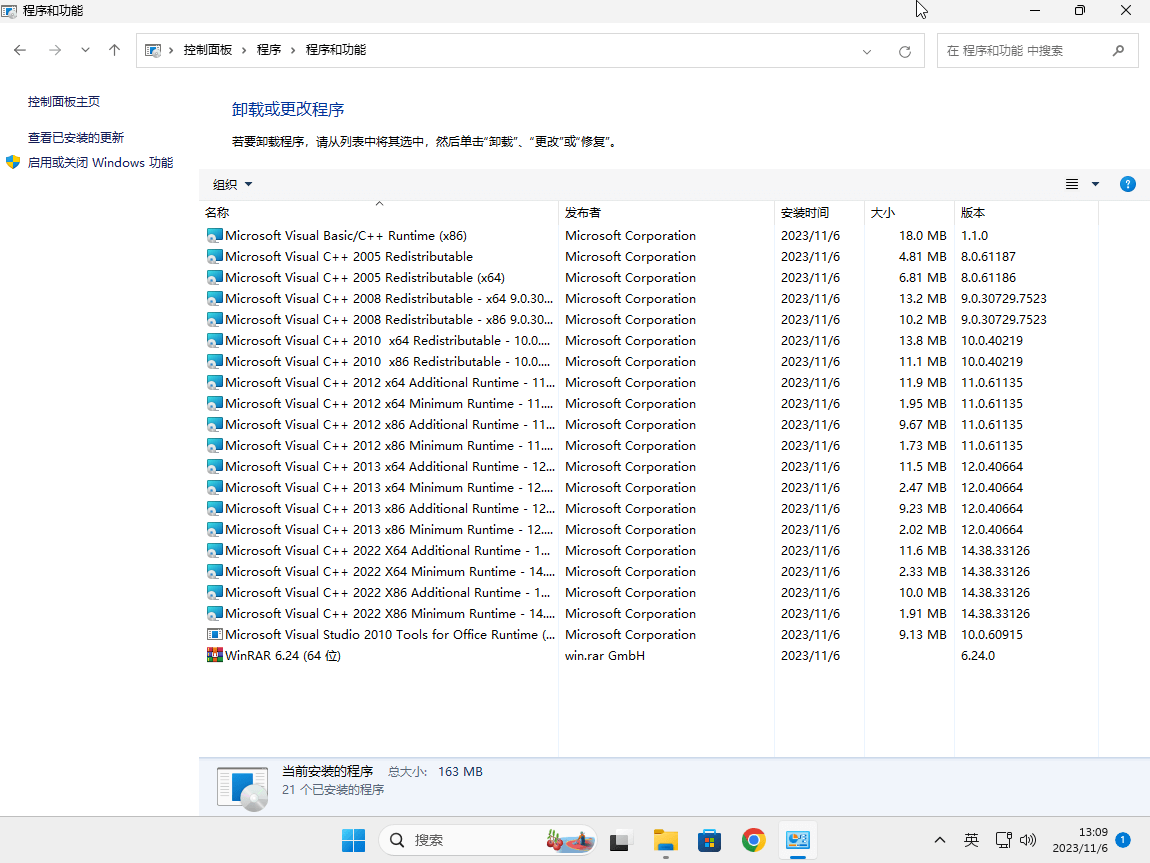Show hidden tray icons chevron

click(x=940, y=840)
